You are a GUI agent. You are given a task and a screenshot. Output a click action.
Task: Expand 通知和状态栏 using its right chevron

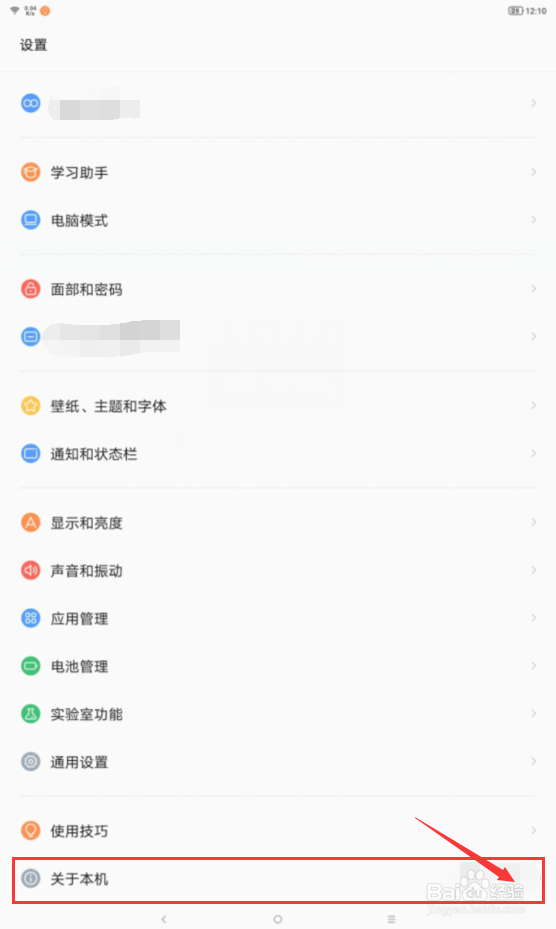(533, 453)
